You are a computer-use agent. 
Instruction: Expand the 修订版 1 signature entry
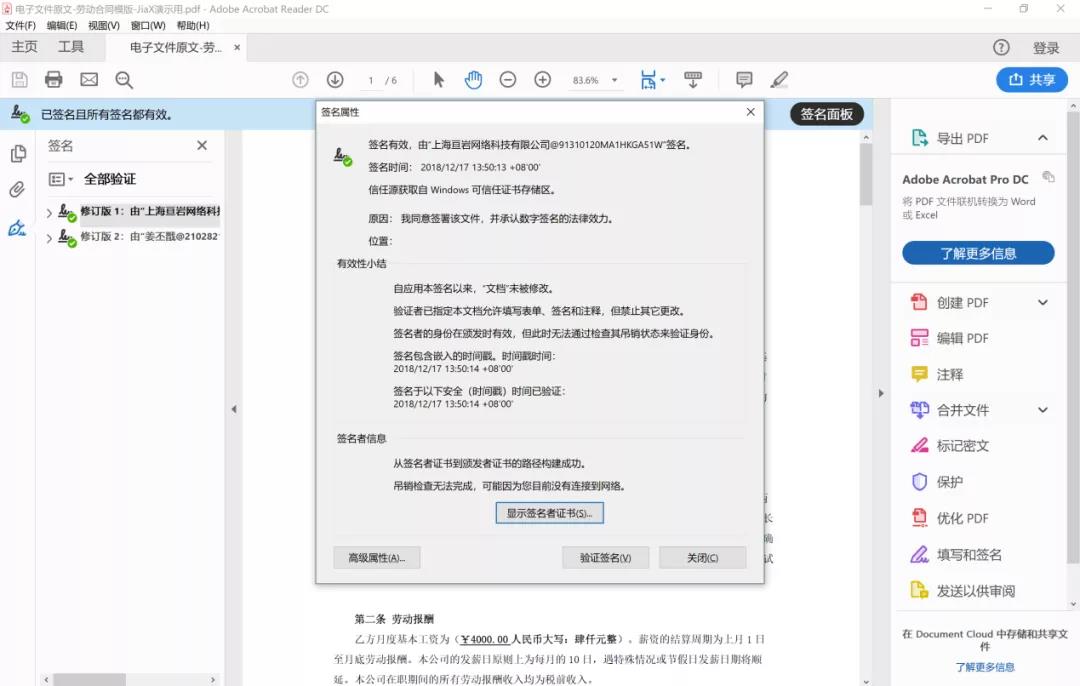49,212
